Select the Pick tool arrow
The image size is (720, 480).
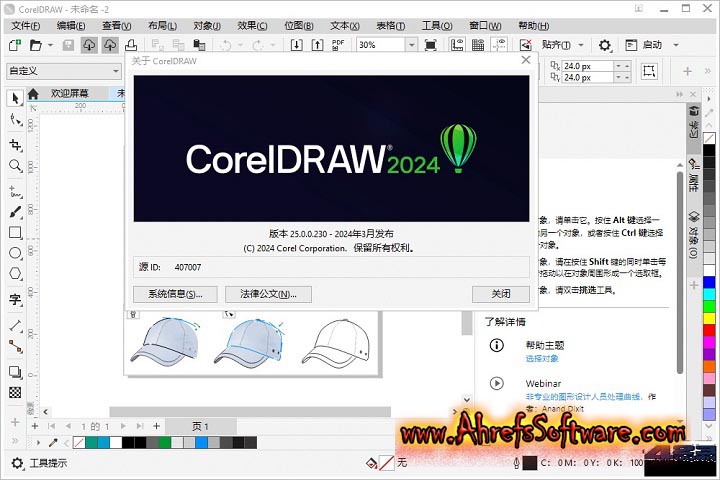click(15, 98)
